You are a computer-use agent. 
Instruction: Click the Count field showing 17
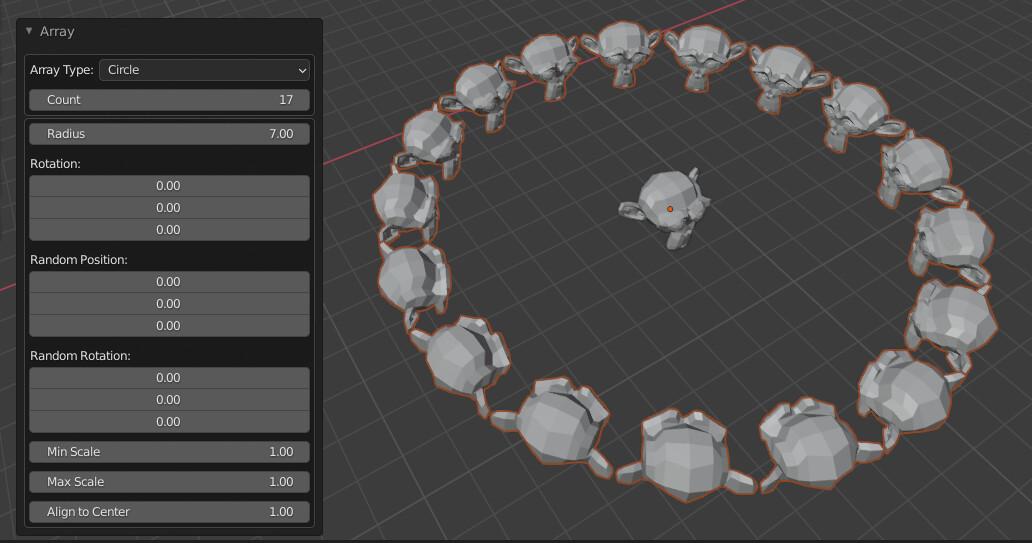coord(169,100)
